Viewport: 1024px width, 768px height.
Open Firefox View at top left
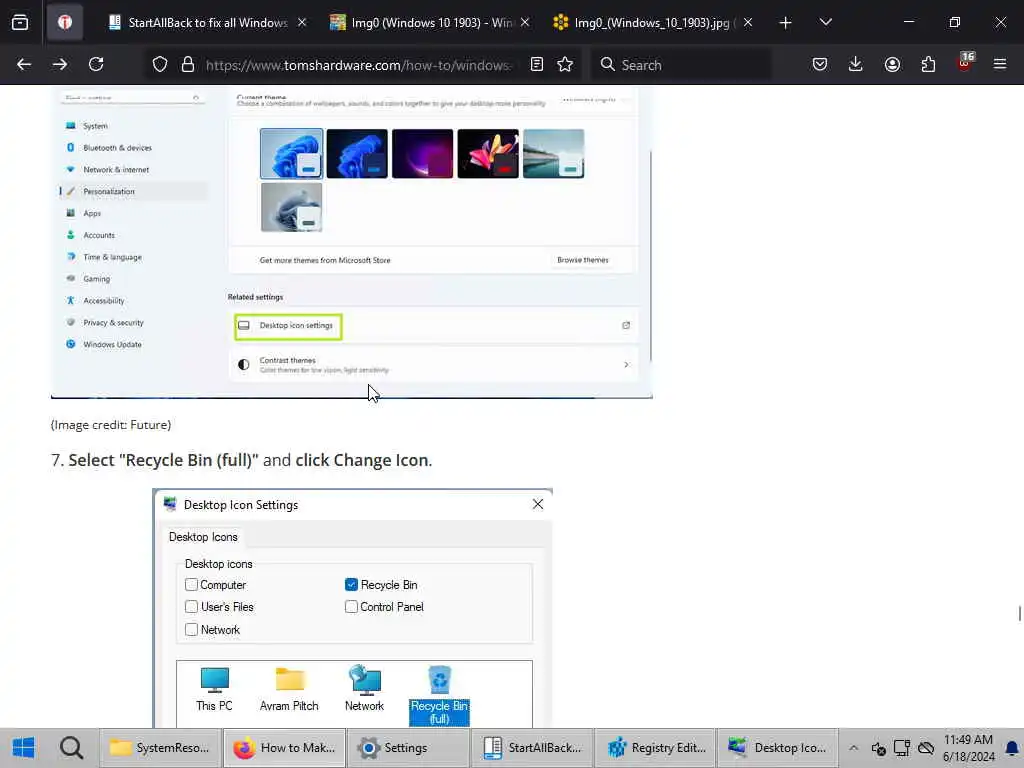pos(20,22)
